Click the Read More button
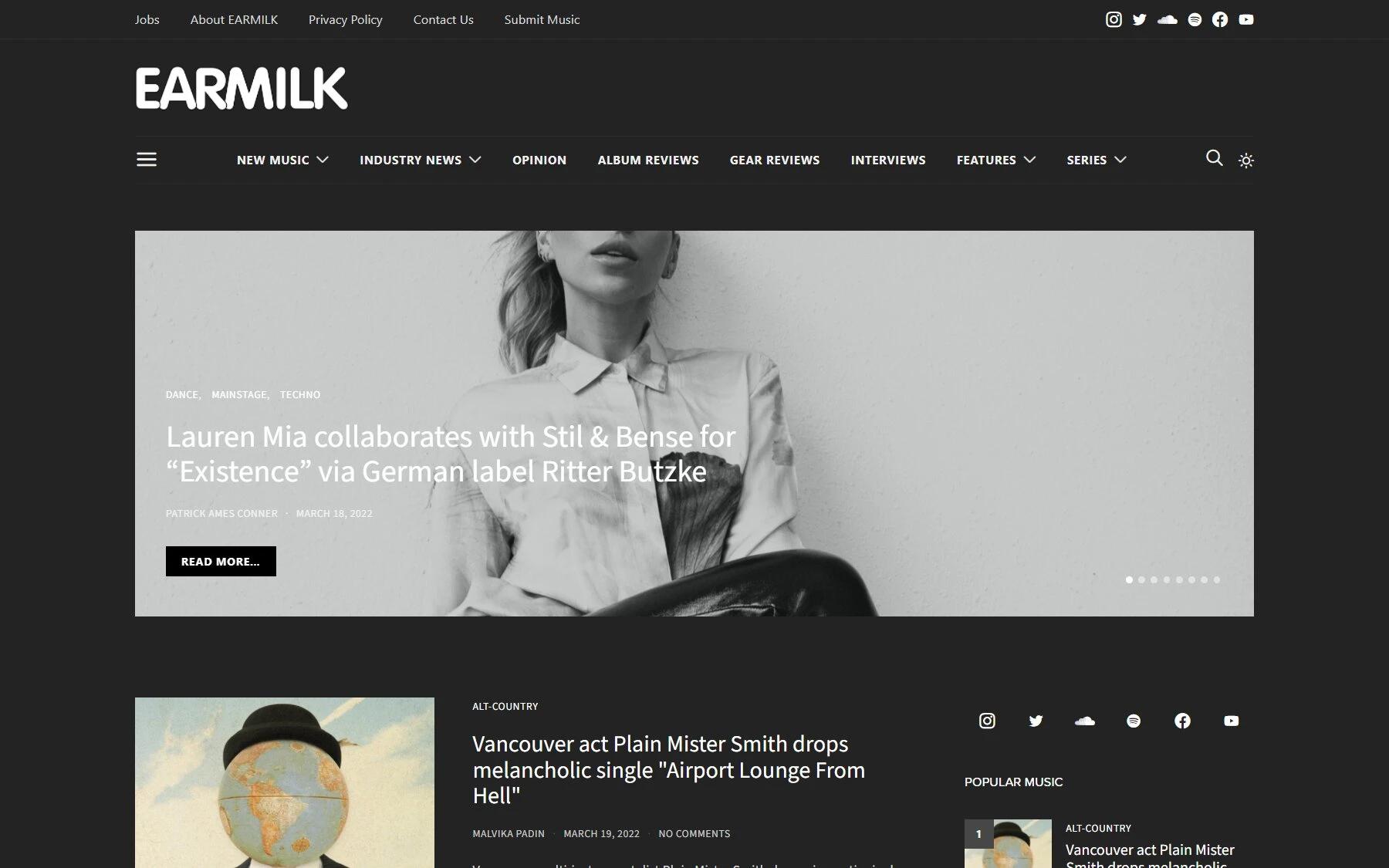The width and height of the screenshot is (1389, 868). (221, 561)
